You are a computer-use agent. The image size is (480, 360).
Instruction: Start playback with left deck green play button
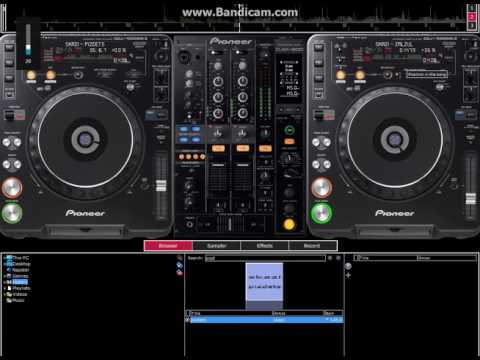tap(12, 213)
